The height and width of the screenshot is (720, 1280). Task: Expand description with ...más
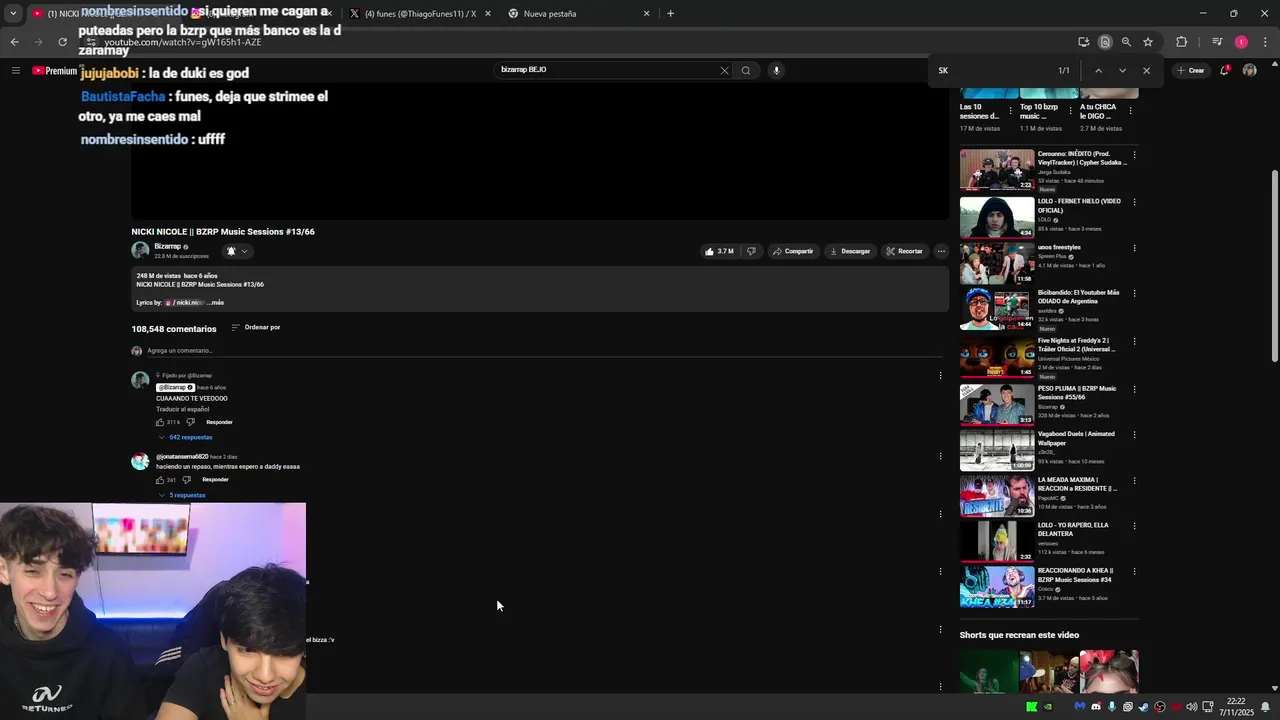[215, 302]
